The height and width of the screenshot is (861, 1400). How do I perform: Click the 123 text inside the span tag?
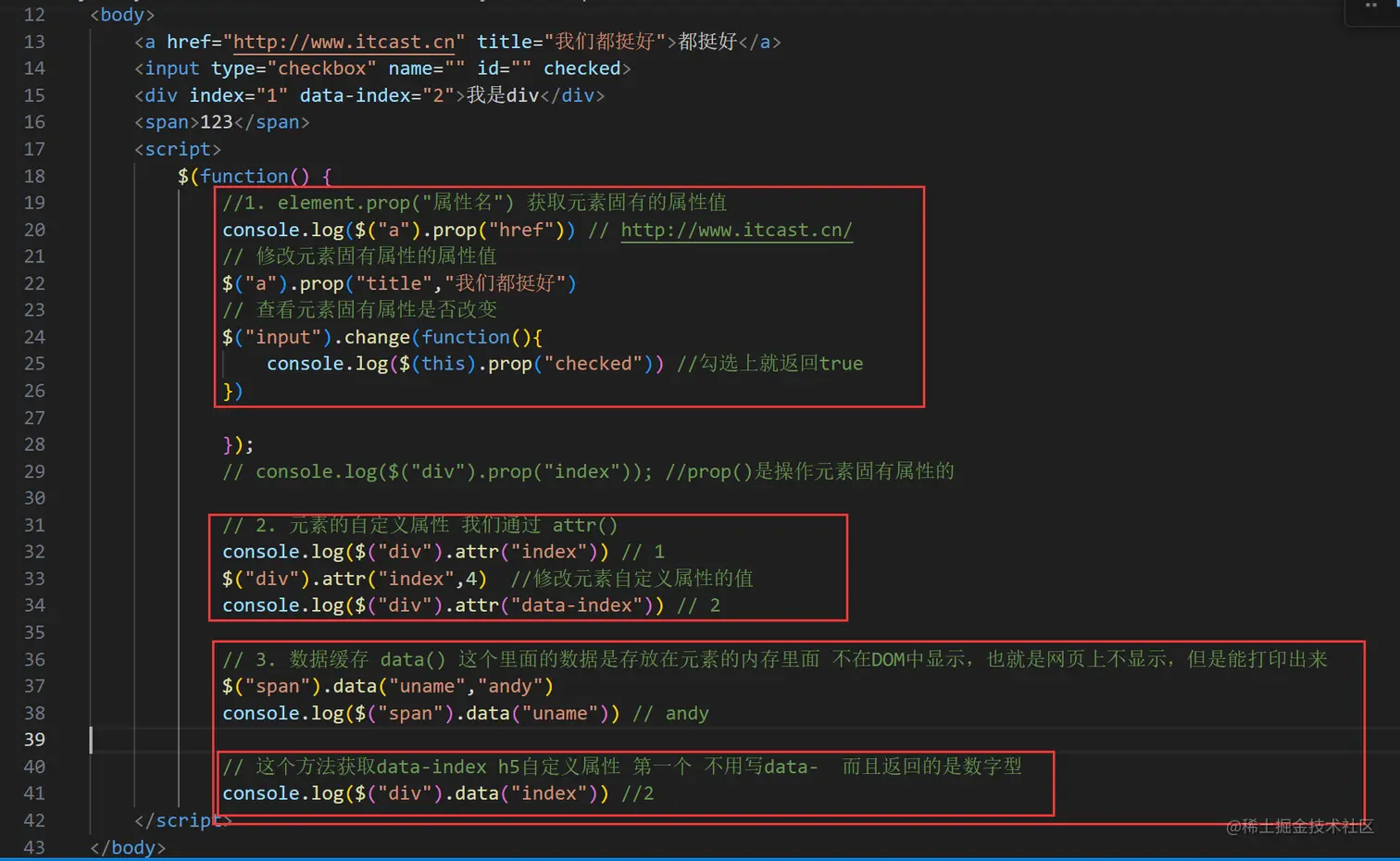point(217,122)
